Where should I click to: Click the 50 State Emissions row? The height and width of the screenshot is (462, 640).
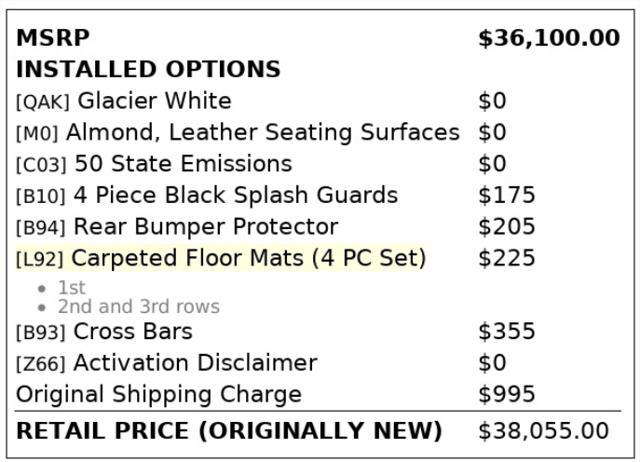coord(183,164)
